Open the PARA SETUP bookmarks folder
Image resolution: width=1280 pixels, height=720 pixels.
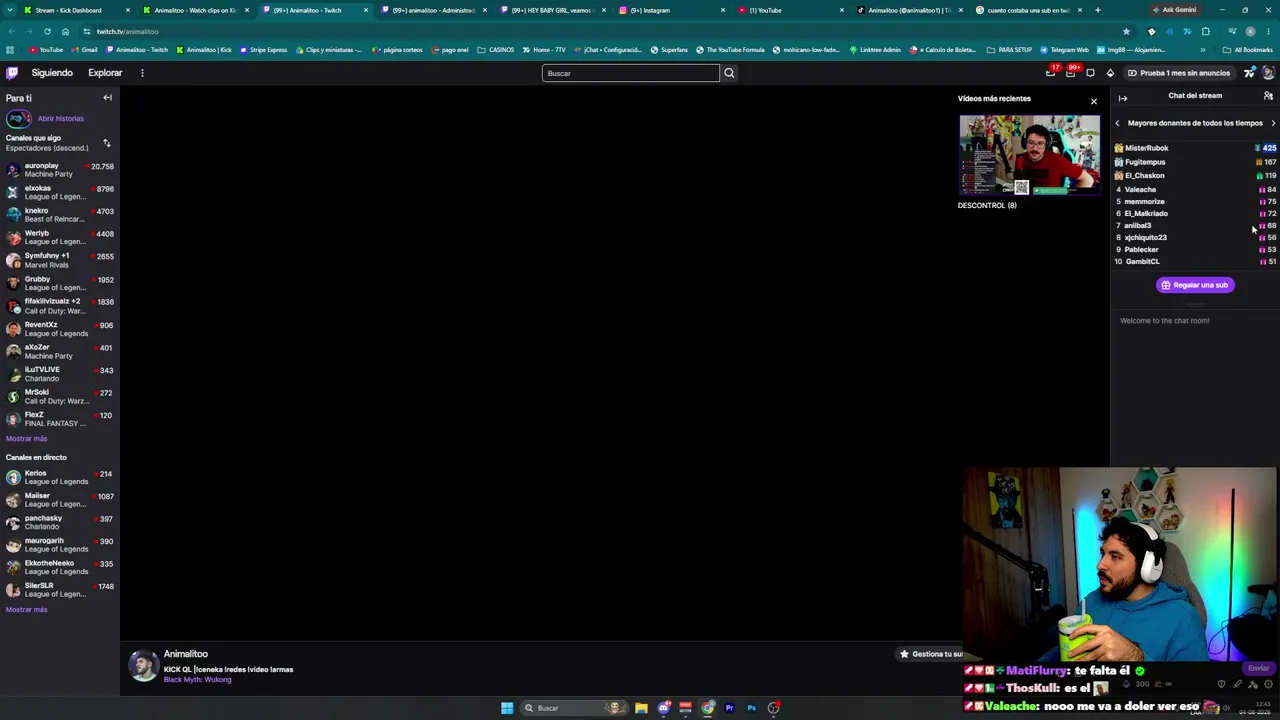(x=1009, y=49)
